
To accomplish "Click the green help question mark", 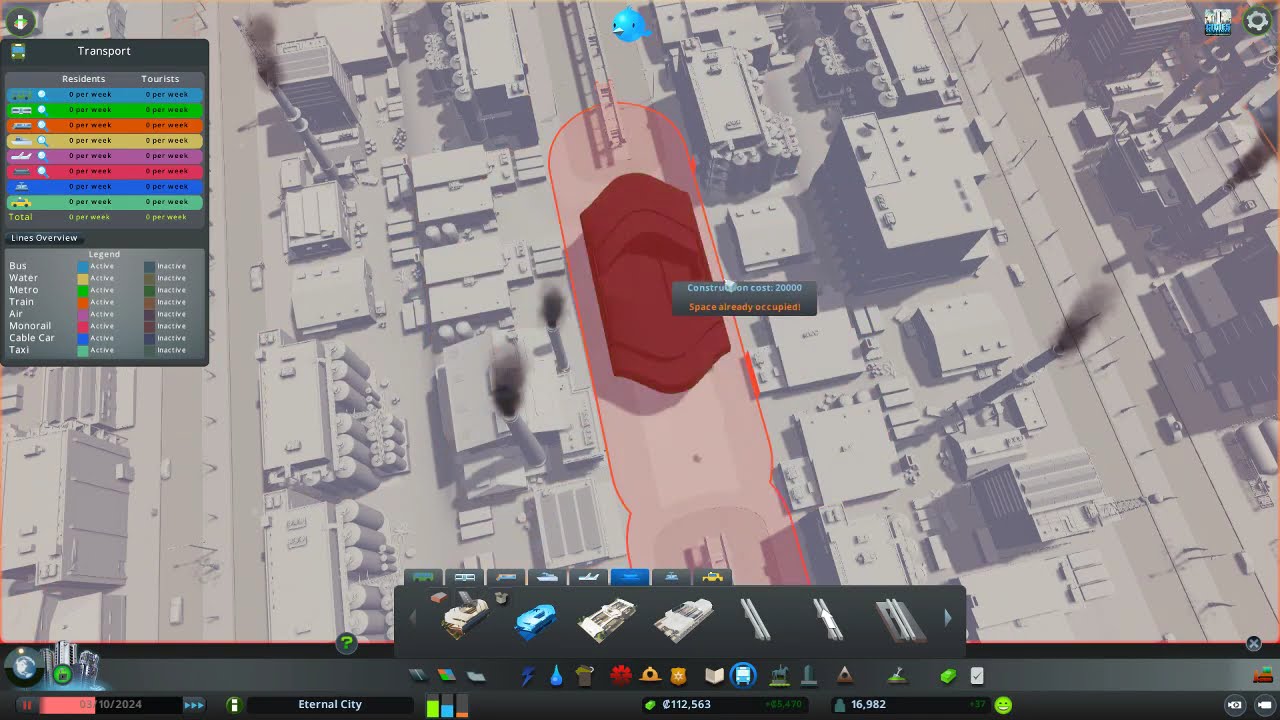I will coord(346,643).
